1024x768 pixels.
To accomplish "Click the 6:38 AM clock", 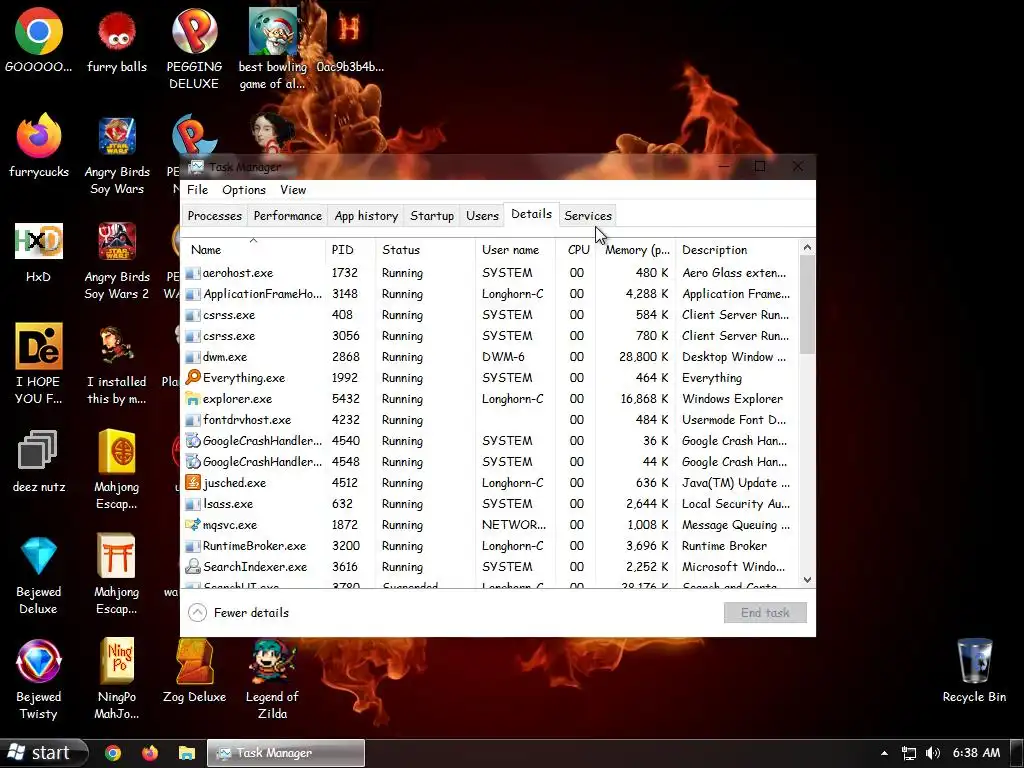I will (976, 753).
